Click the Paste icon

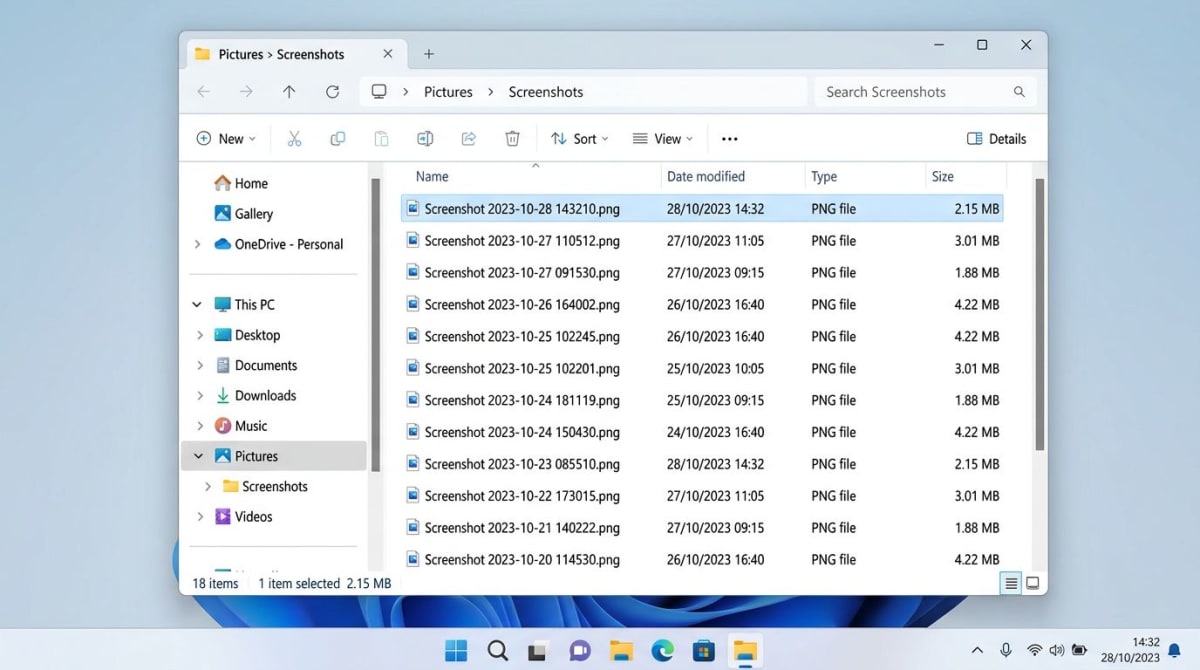click(x=381, y=138)
